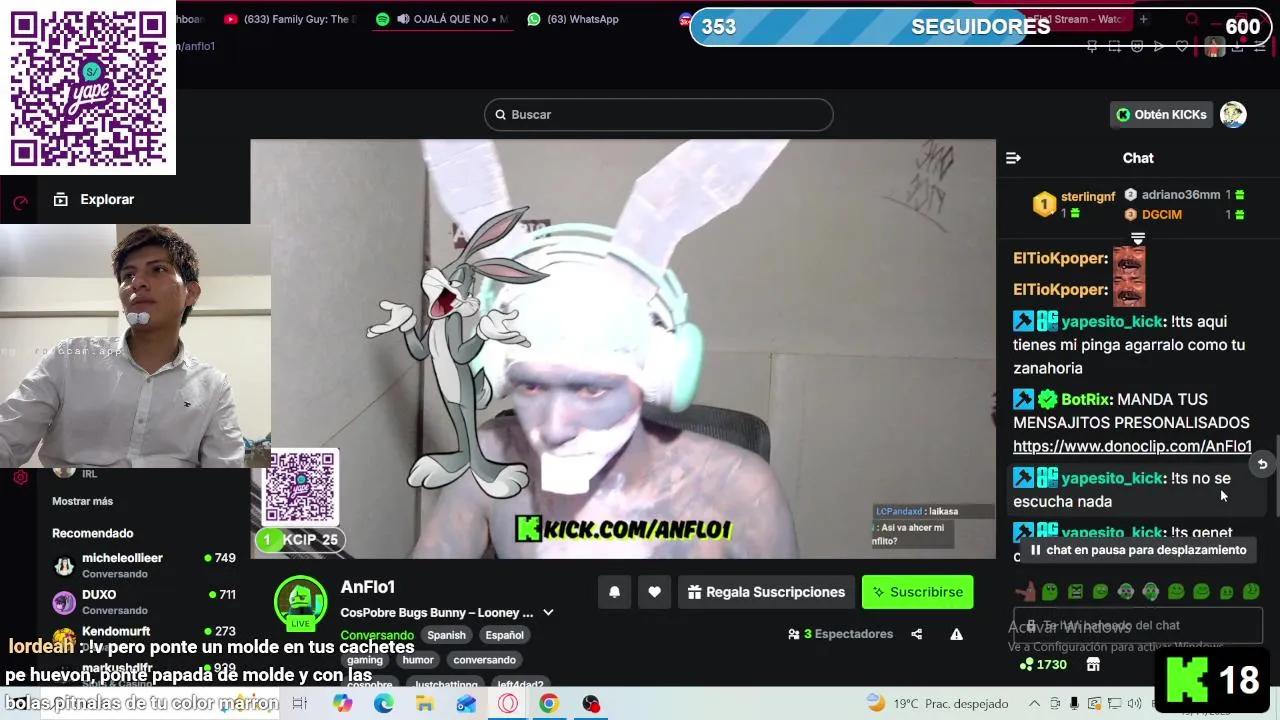The width and height of the screenshot is (1280, 720).
Task: Click the Obtén KICKs button
Action: (1161, 114)
